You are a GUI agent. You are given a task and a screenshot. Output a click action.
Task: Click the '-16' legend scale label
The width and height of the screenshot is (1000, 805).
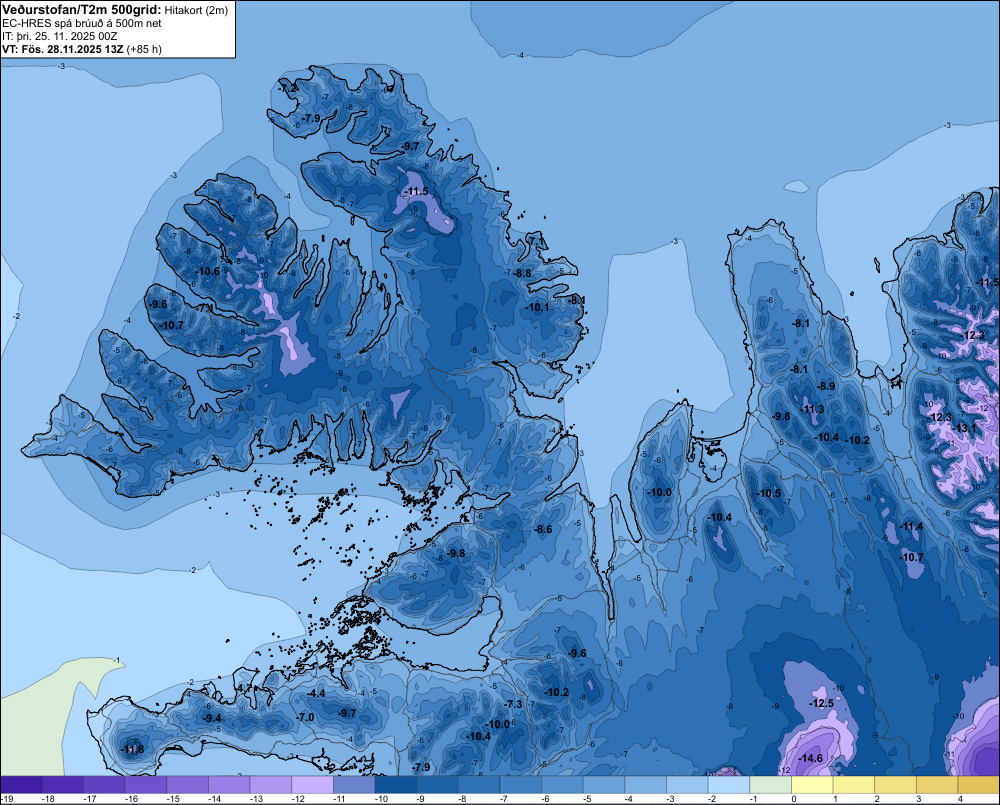131,799
